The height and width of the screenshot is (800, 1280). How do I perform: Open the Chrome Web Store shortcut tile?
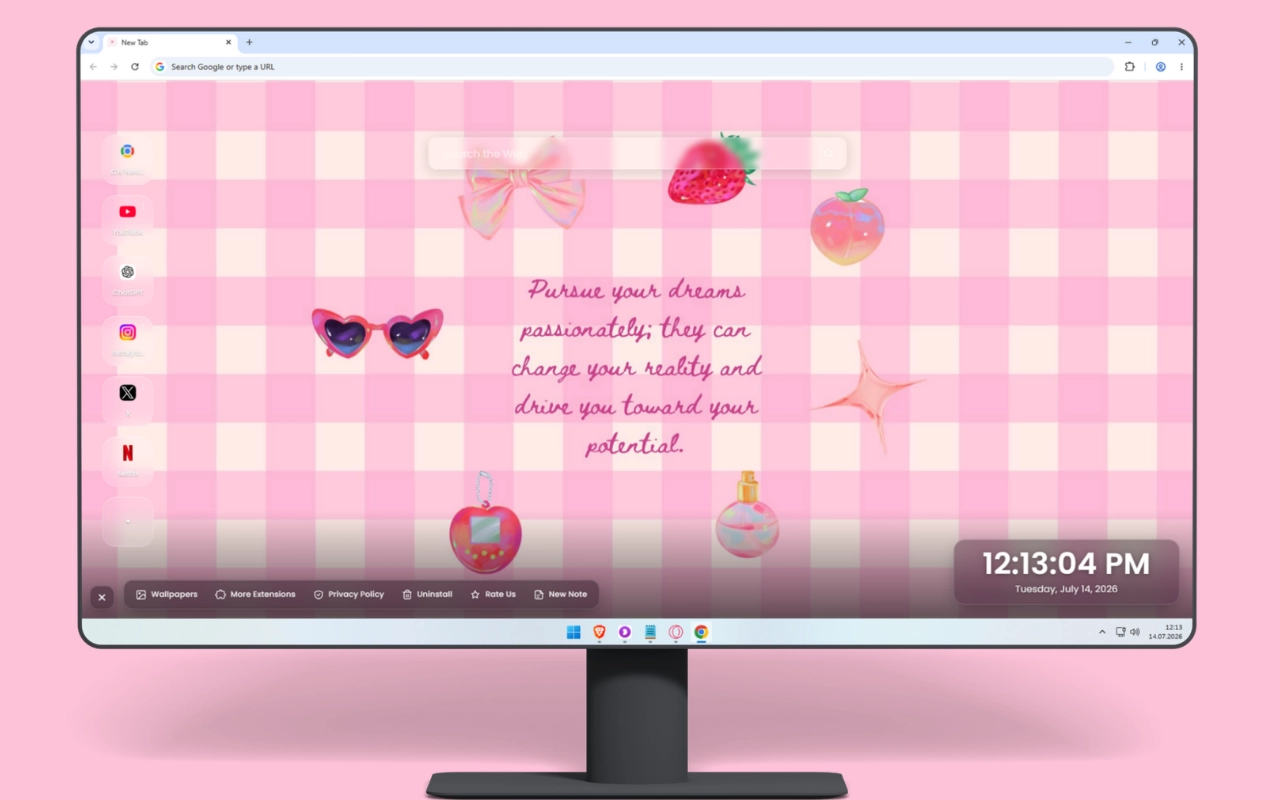127,158
